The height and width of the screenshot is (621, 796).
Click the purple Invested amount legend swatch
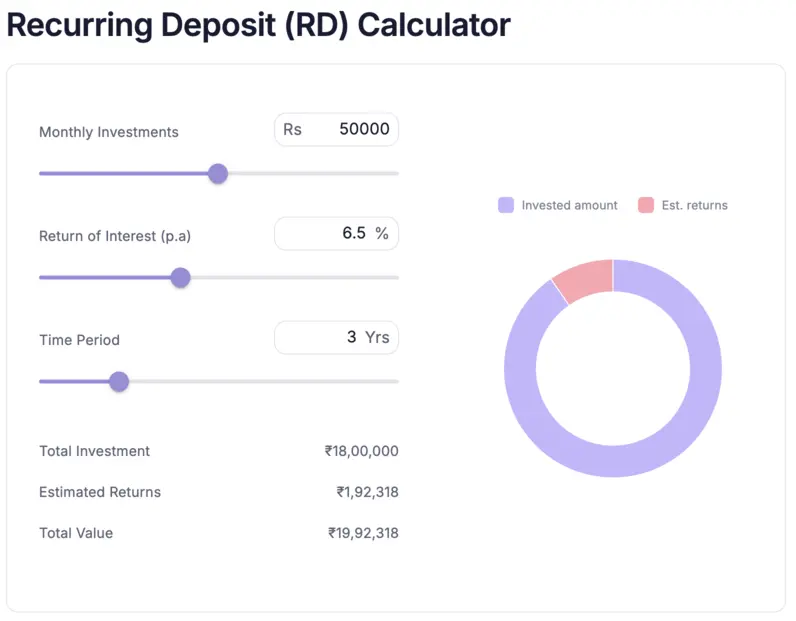(x=506, y=205)
